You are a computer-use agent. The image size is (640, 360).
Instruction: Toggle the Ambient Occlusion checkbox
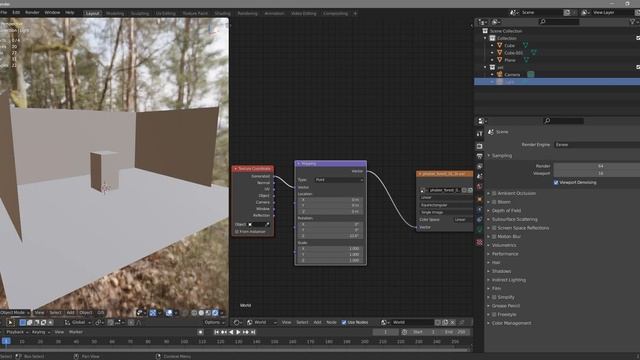494,193
